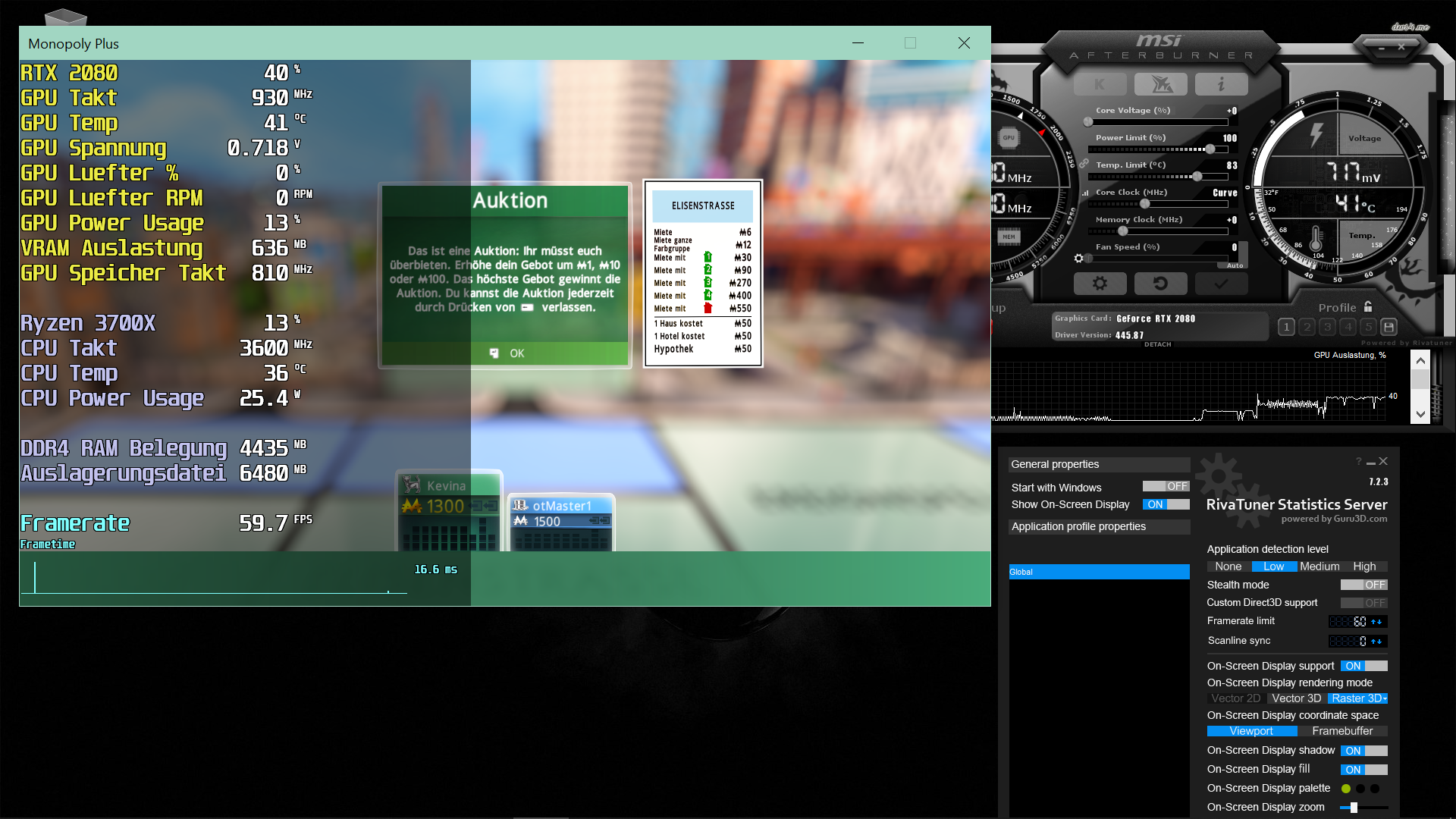Switch coordinate space to Framebuffer
The height and width of the screenshot is (819, 1456).
click(1343, 731)
